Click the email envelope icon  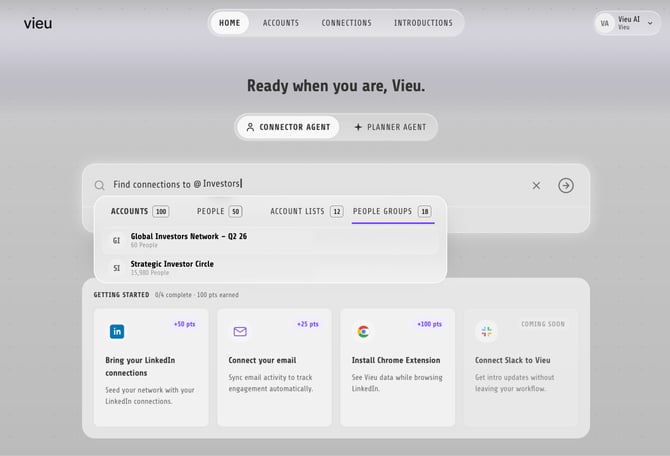[x=240, y=331]
